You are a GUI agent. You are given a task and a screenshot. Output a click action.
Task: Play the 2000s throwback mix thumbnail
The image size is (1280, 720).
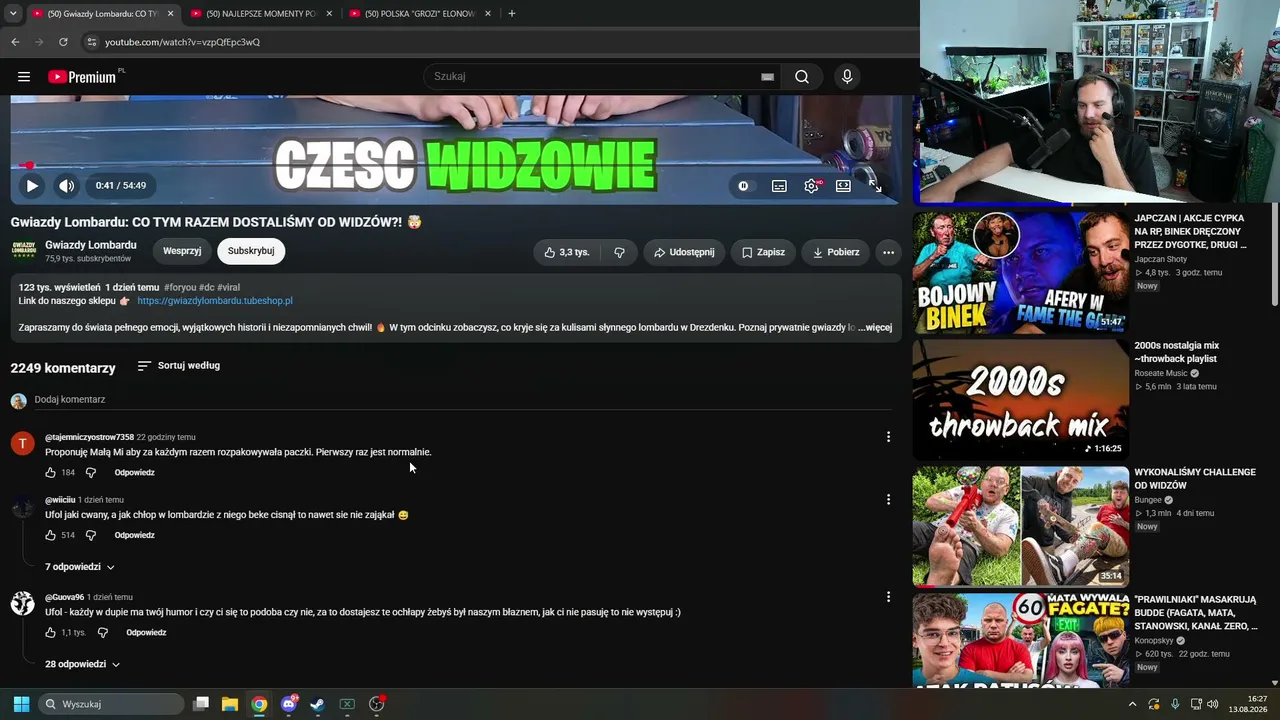1020,399
